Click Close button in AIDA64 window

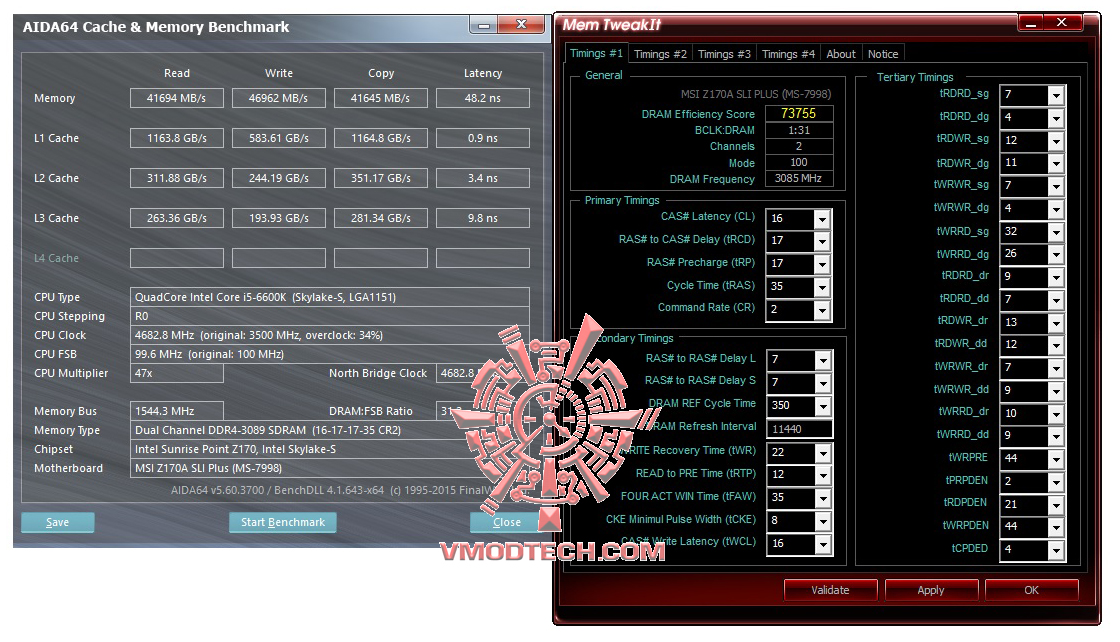click(507, 522)
